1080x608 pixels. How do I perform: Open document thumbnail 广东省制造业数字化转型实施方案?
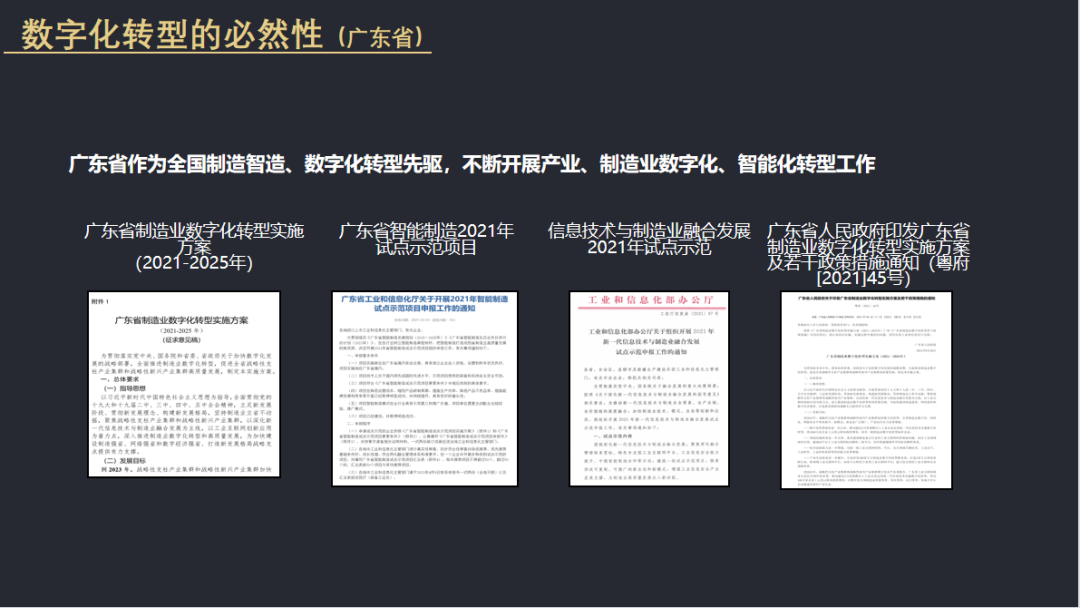pyautogui.click(x=184, y=384)
